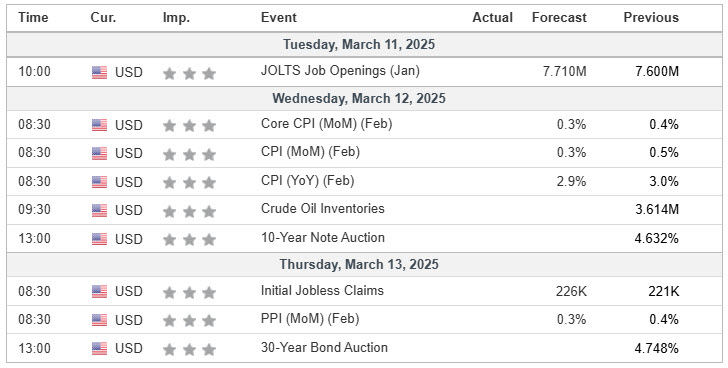Open the Core CPI (MoM) (Feb) event
Viewport: 728px width, 368px height.
326,124
